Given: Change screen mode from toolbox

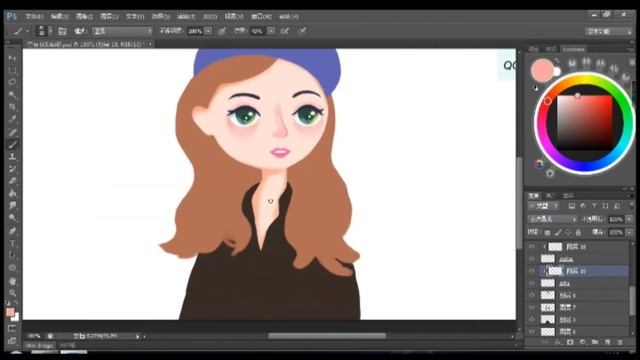Looking at the screenshot, I should (12, 340).
